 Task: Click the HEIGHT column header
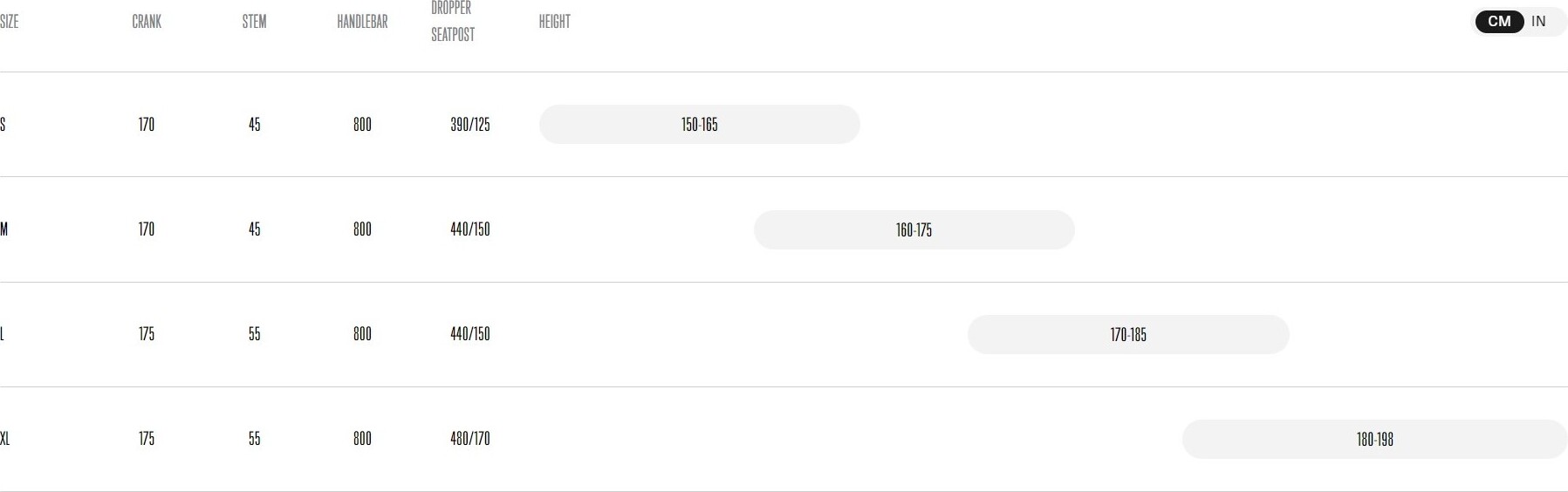pos(554,22)
